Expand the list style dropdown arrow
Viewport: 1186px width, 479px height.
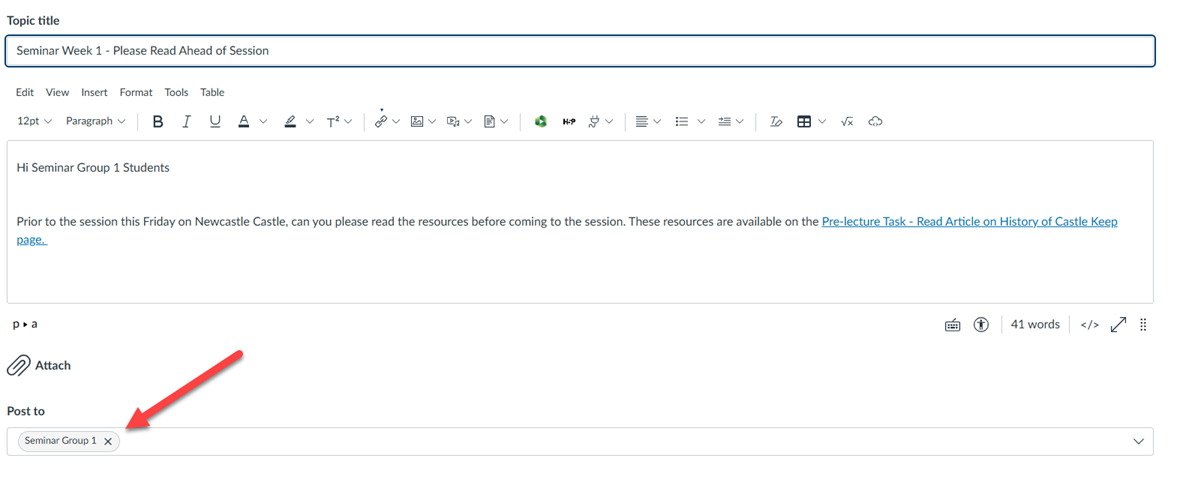point(700,121)
